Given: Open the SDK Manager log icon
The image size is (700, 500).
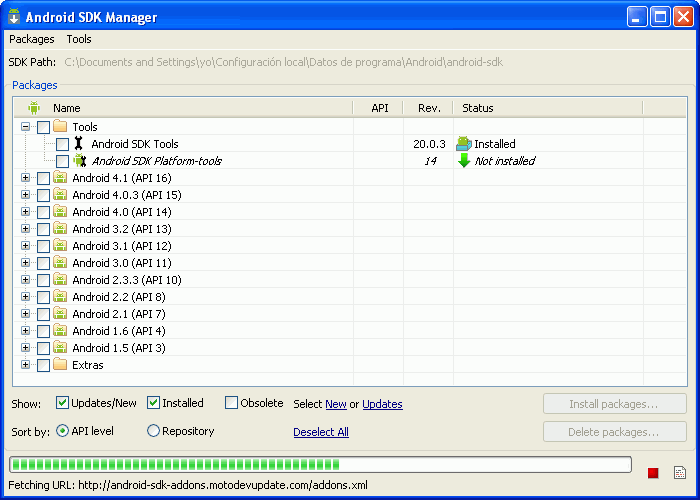Looking at the screenshot, I should [x=679, y=472].
